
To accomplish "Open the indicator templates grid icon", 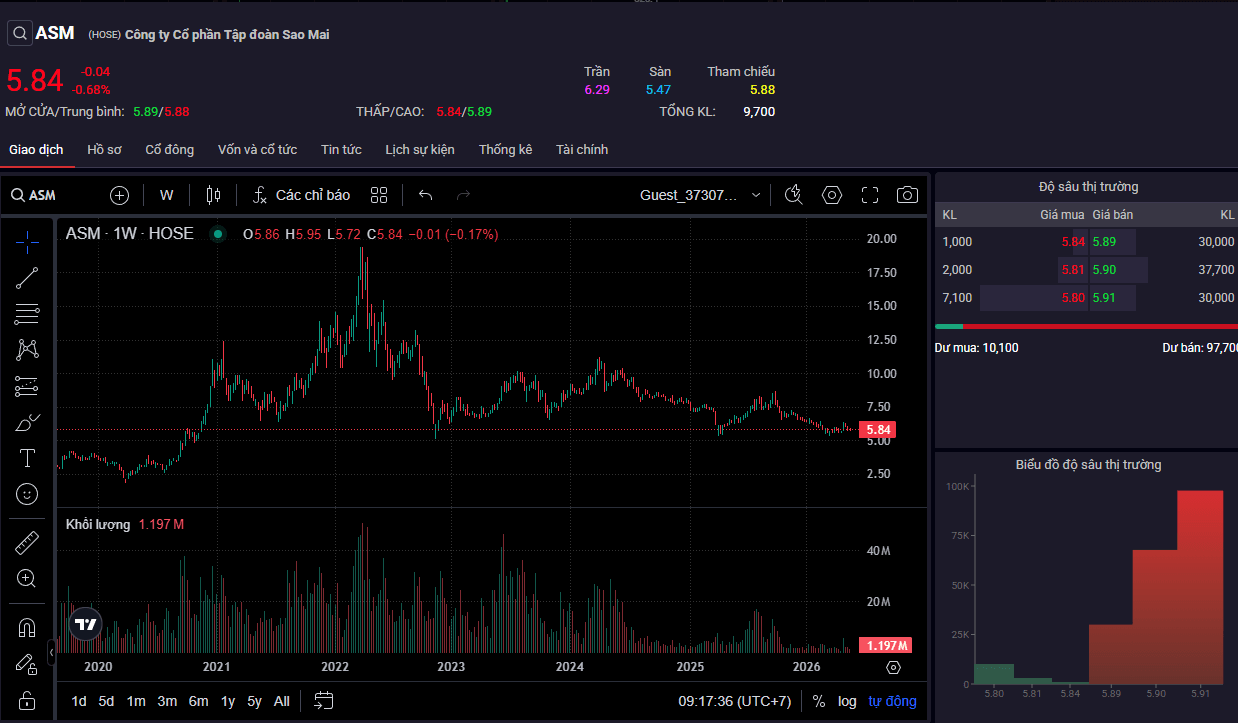I will pos(379,195).
